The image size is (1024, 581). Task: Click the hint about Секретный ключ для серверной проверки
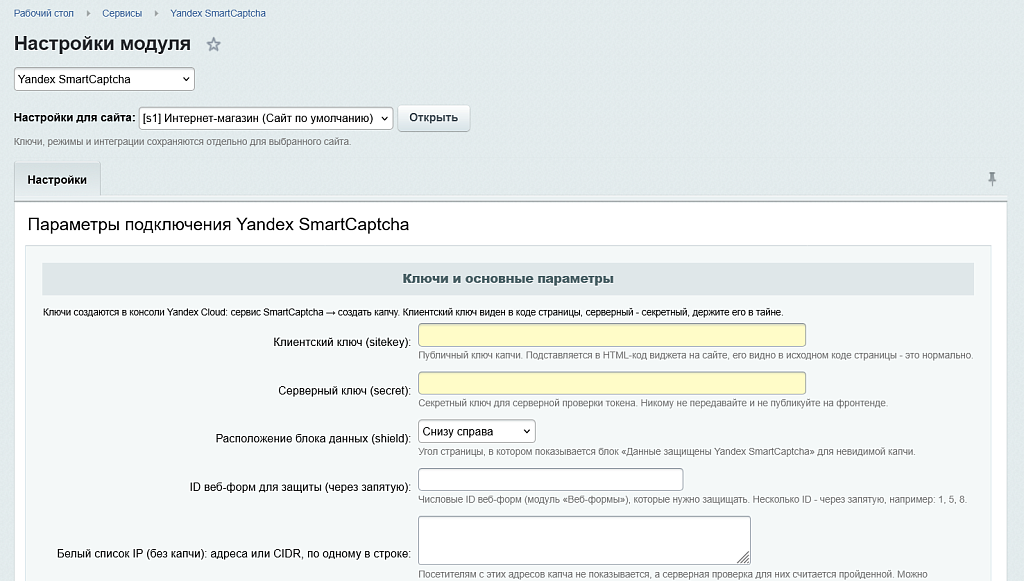click(x=653, y=403)
